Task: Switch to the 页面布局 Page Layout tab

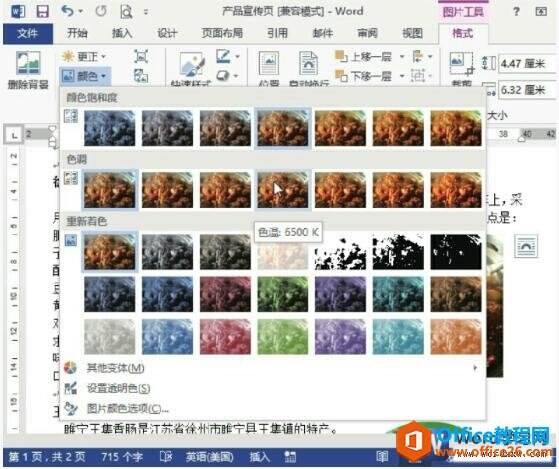Action: pyautogui.click(x=222, y=34)
